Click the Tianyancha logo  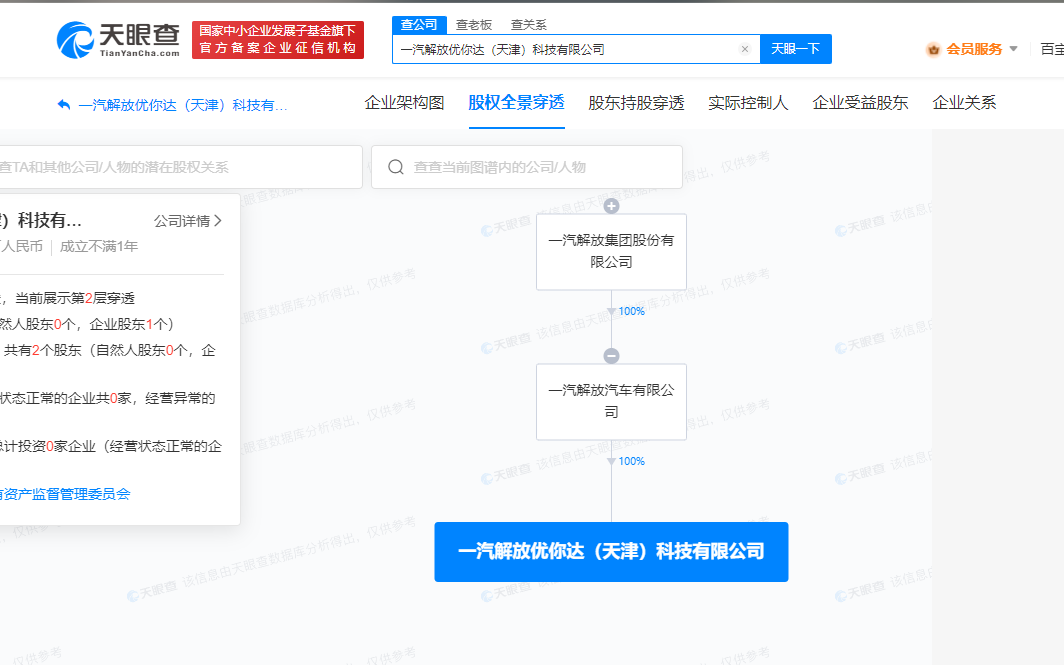[x=118, y=39]
